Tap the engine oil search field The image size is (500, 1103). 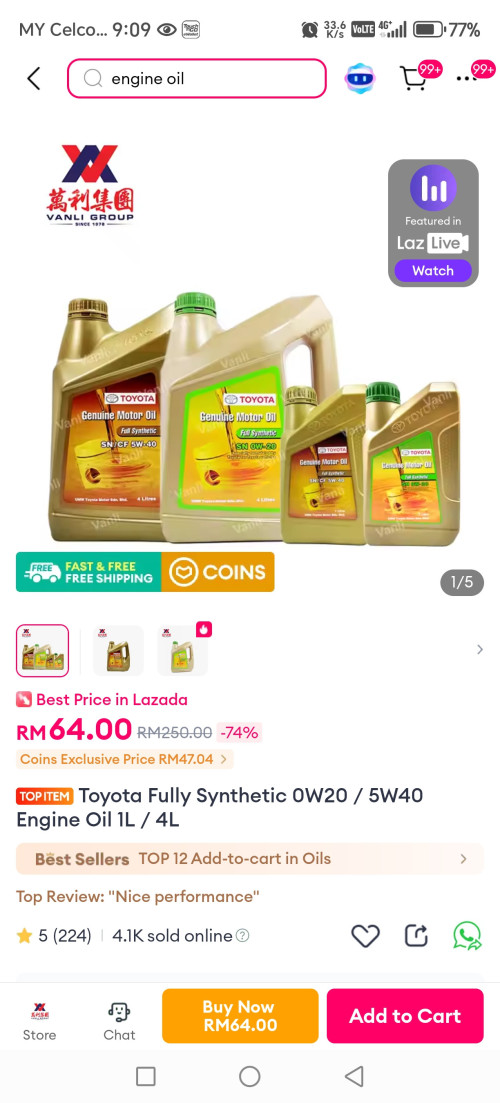pyautogui.click(x=197, y=78)
